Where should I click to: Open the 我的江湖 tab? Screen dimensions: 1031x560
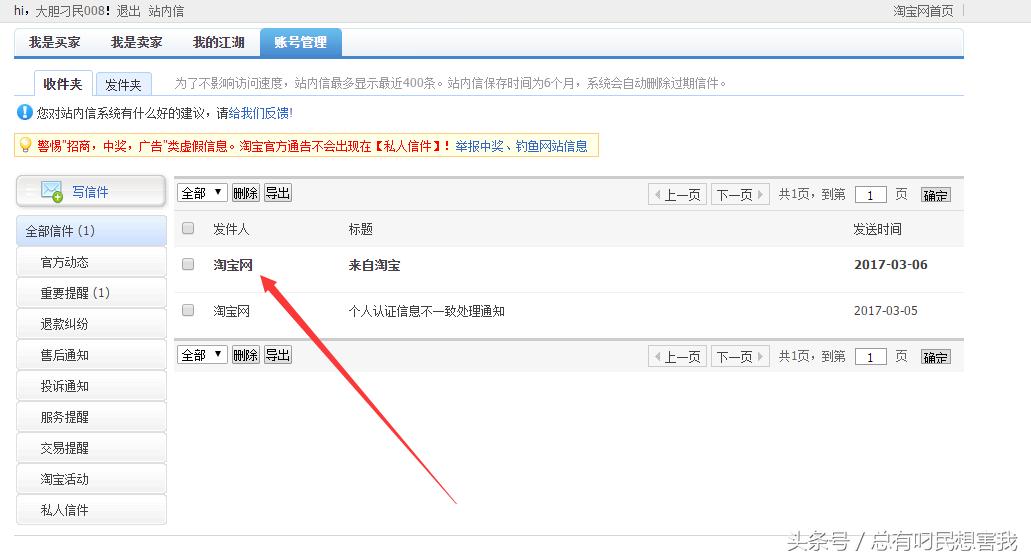pyautogui.click(x=218, y=42)
